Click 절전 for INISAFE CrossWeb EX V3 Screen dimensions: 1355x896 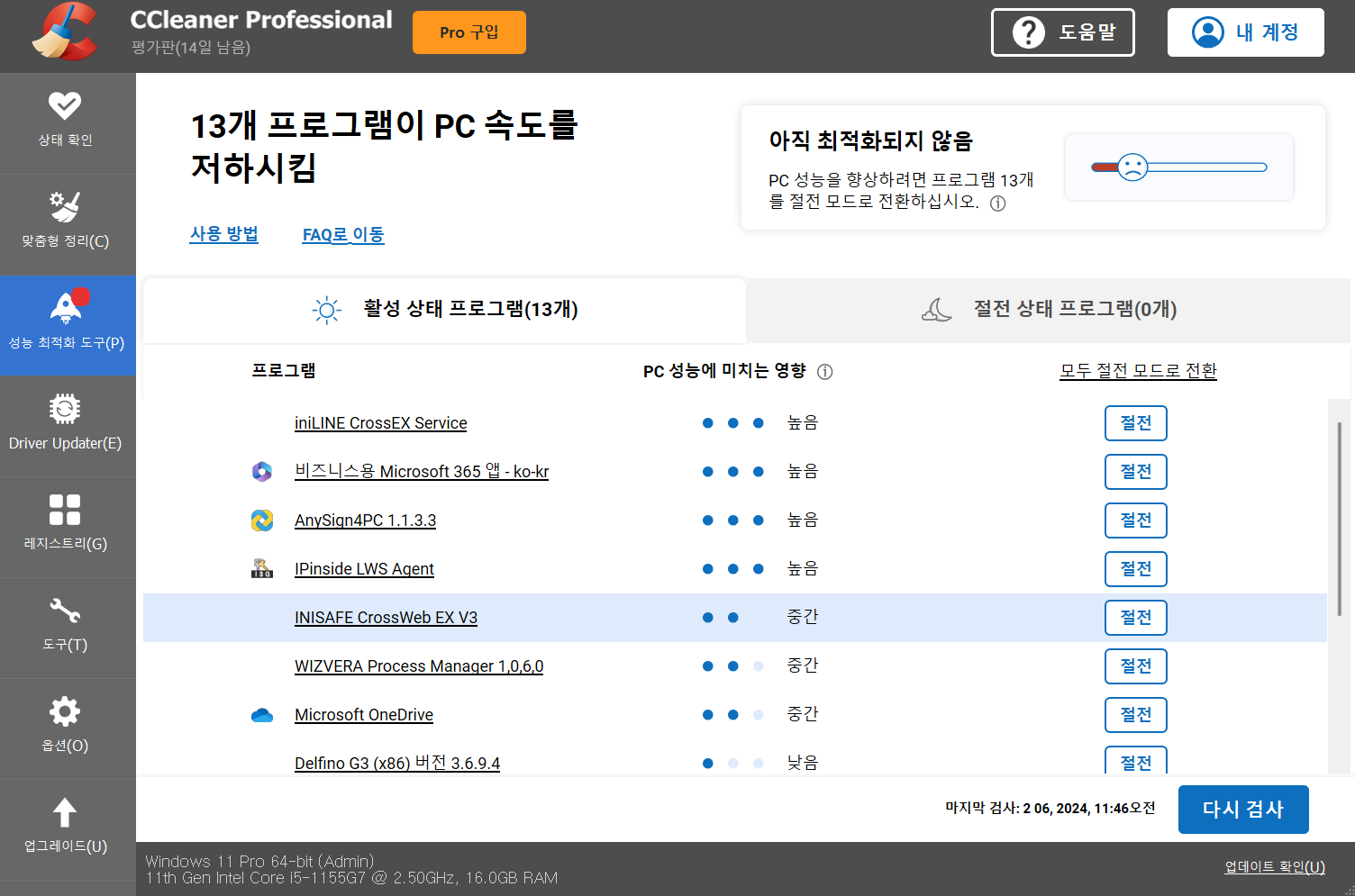[1136, 618]
